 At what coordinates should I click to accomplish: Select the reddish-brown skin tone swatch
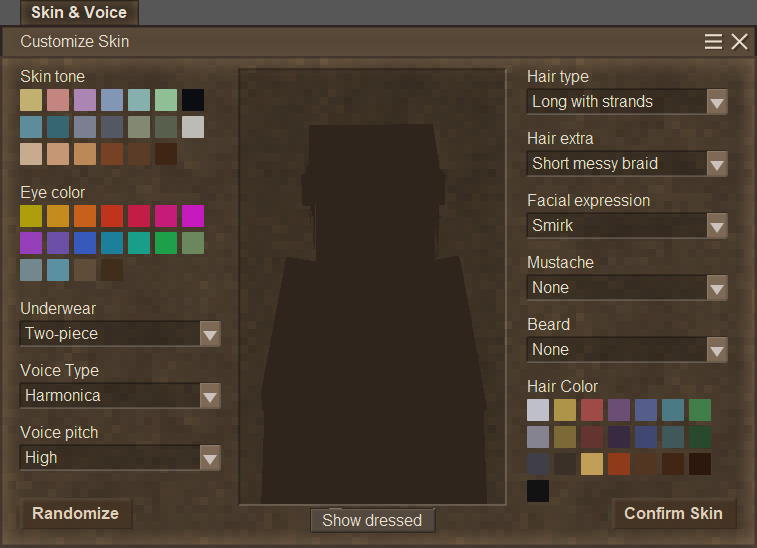tap(112, 154)
